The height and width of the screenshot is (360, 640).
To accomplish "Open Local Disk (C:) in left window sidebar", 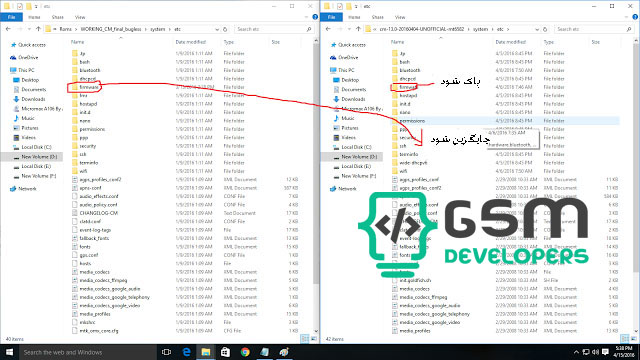I will 32,147.
